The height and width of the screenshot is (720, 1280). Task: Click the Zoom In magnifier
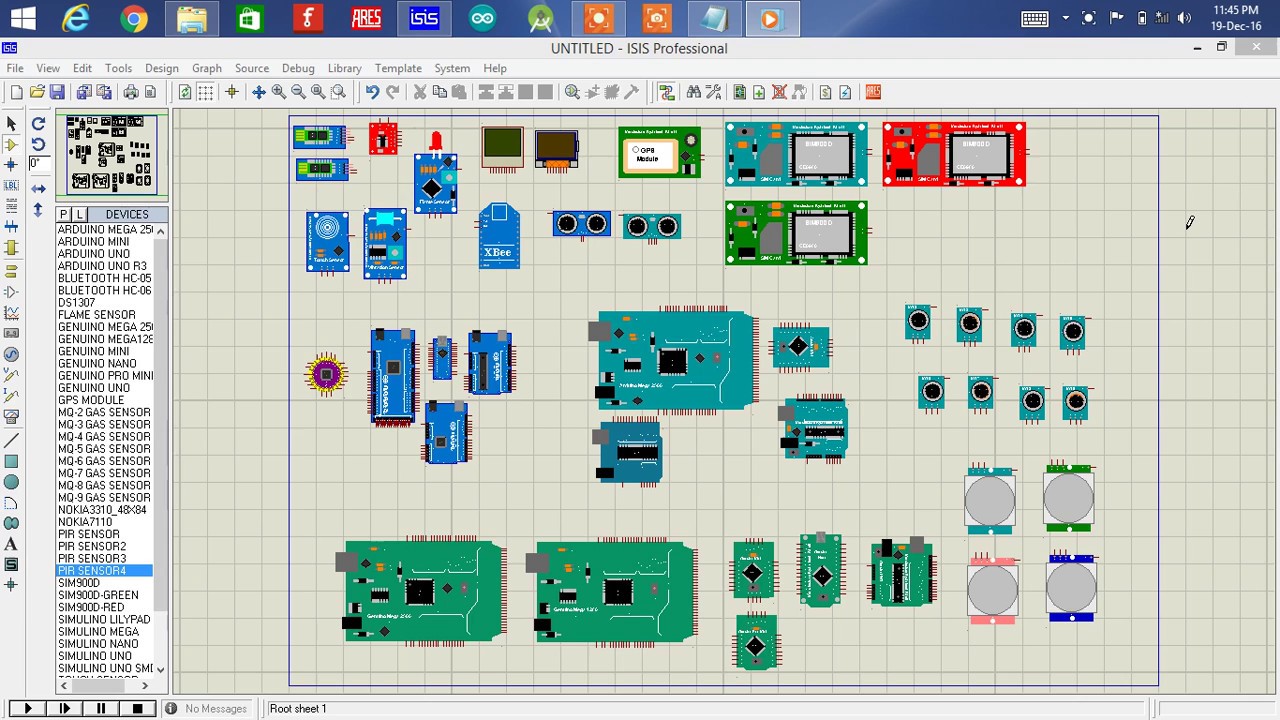pyautogui.click(x=279, y=92)
